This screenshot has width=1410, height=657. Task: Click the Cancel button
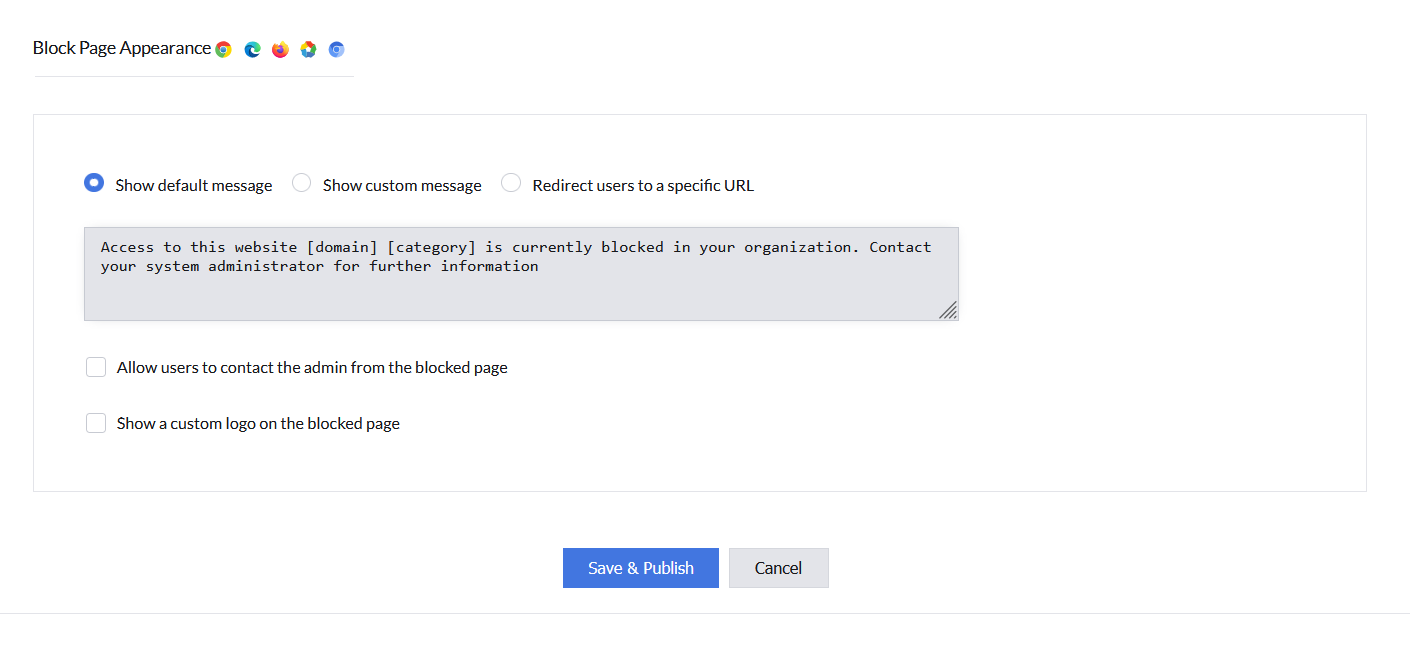778,568
